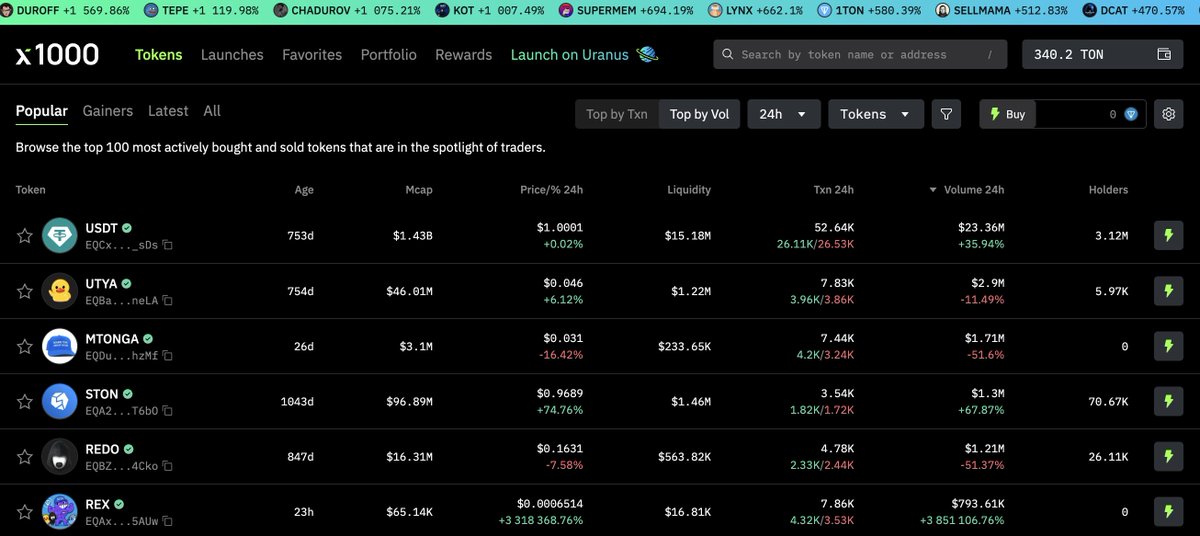This screenshot has width=1200, height=536.
Task: Copy MTONGA contract address icon
Action: click(x=168, y=355)
